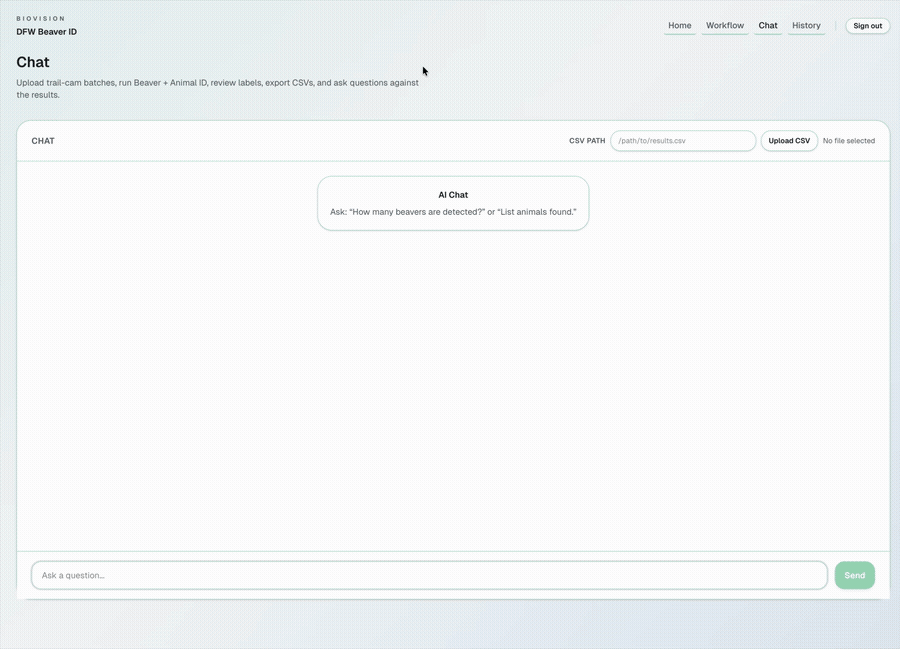Viewport: 900px width, 649px height.
Task: Sign out of DFW Beaver ID
Action: click(866, 25)
